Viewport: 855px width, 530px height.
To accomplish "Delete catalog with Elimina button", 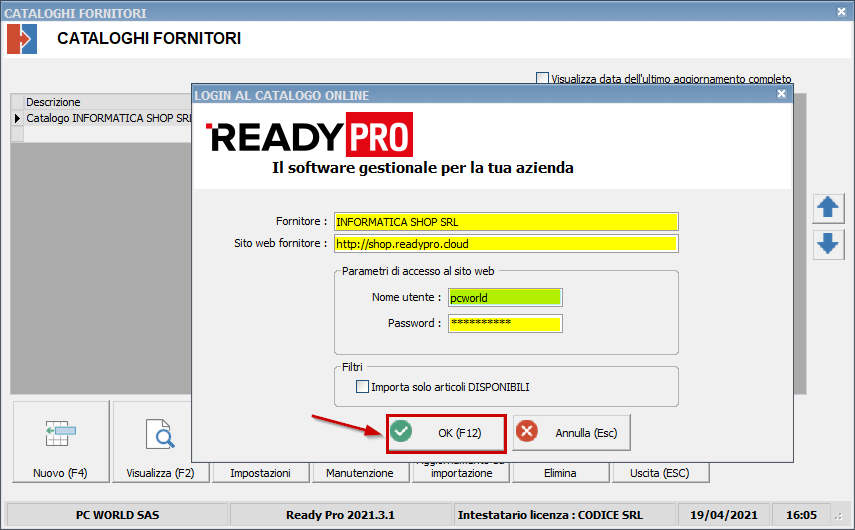I will (560, 473).
